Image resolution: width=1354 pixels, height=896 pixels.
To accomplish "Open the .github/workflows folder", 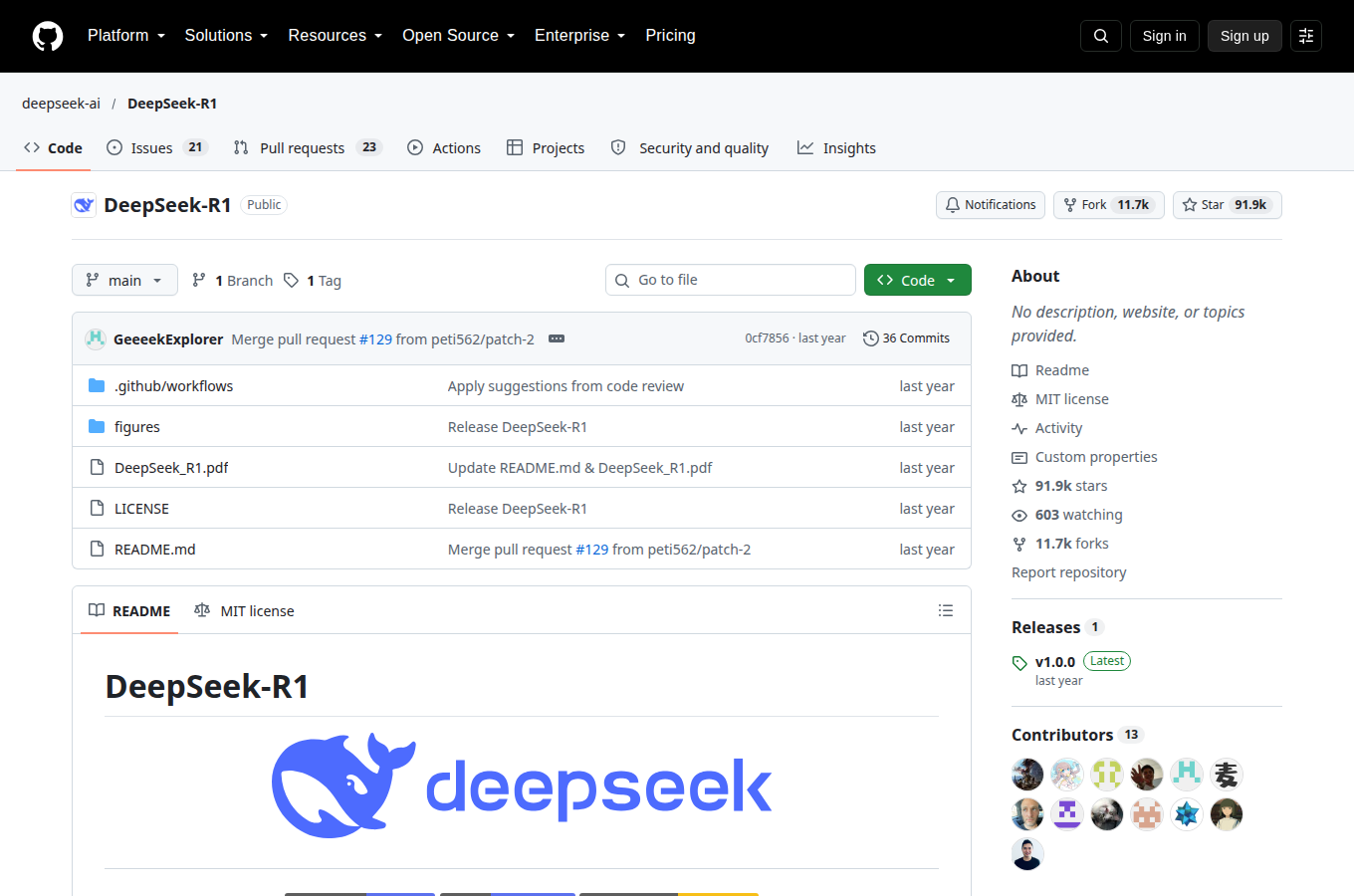I will point(173,386).
